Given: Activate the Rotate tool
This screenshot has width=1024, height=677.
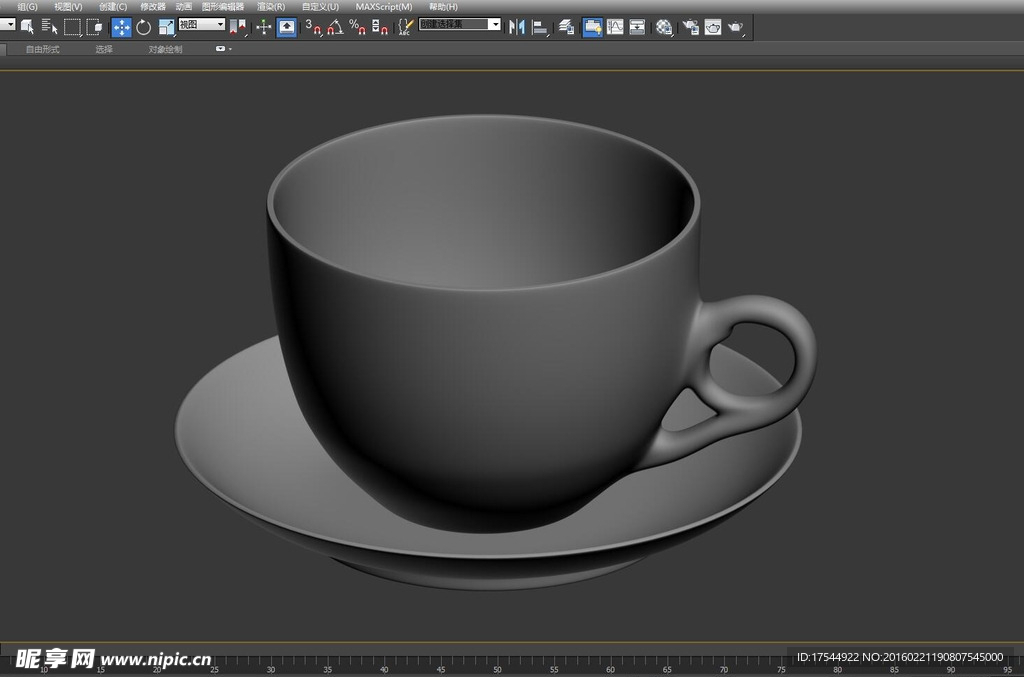Looking at the screenshot, I should [x=143, y=27].
